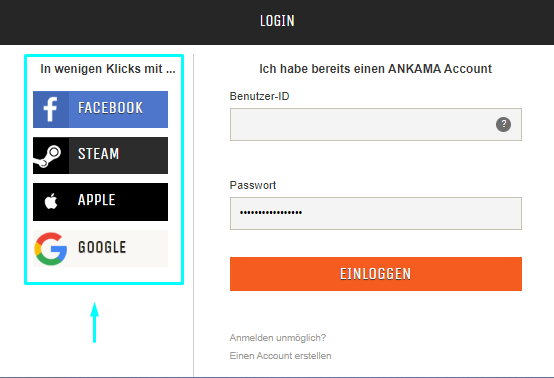Image resolution: width=554 pixels, height=378 pixels.
Task: Choose the STEAM text label
Action: coord(99,154)
